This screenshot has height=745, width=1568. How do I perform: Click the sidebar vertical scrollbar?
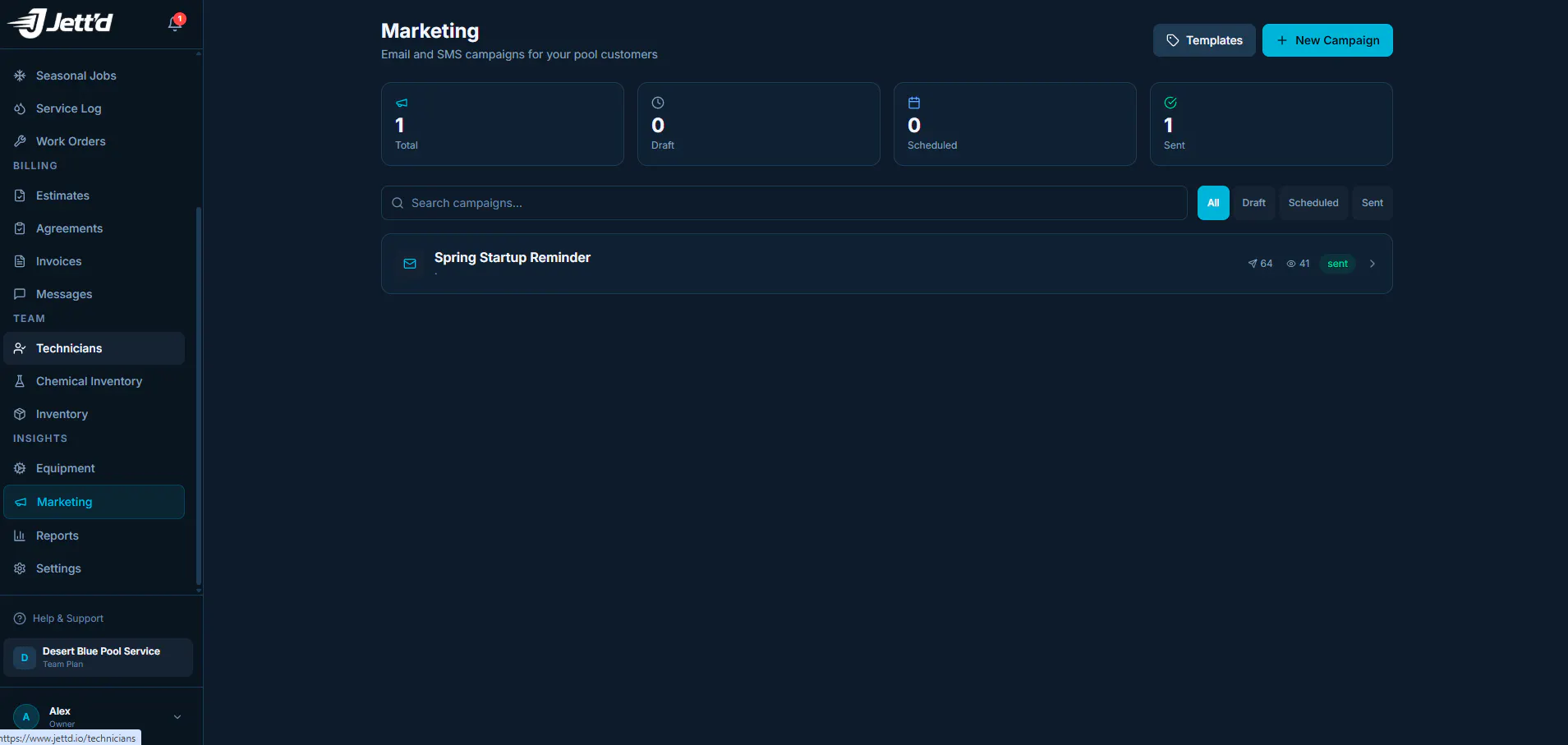pyautogui.click(x=199, y=396)
